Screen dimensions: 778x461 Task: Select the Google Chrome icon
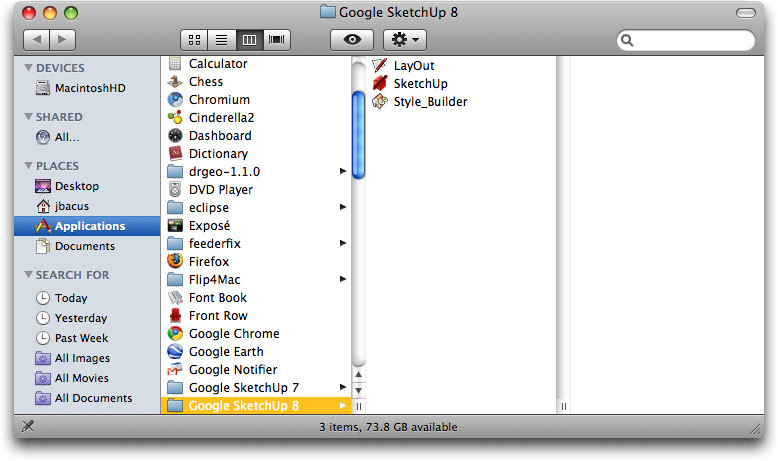click(x=175, y=333)
